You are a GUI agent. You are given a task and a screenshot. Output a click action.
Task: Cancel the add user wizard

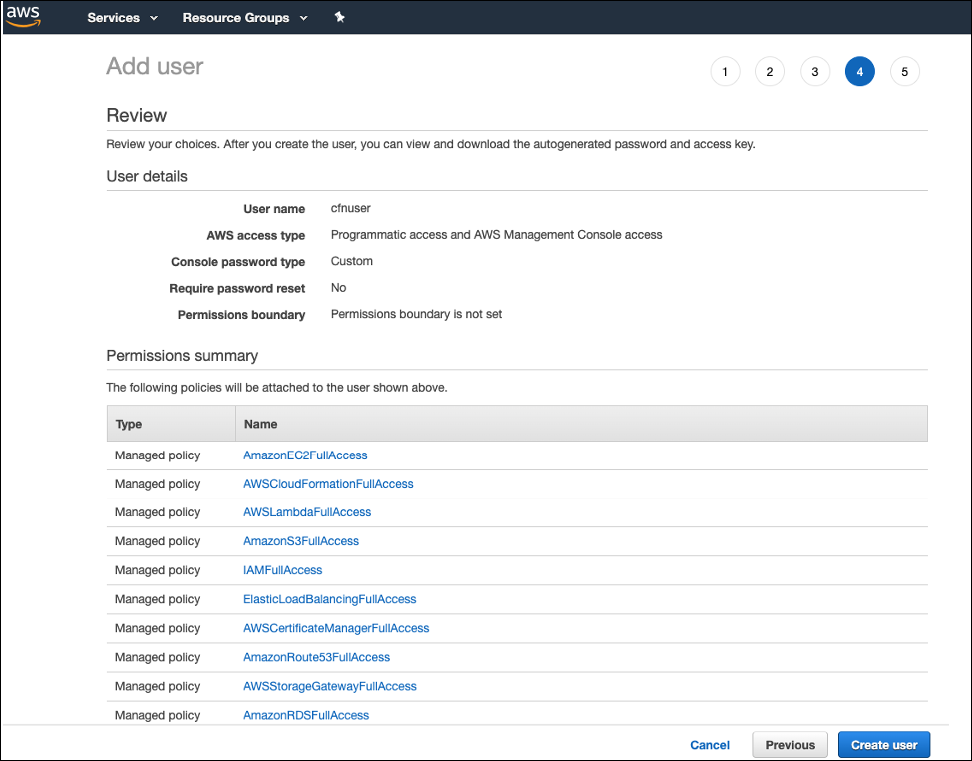(x=710, y=745)
